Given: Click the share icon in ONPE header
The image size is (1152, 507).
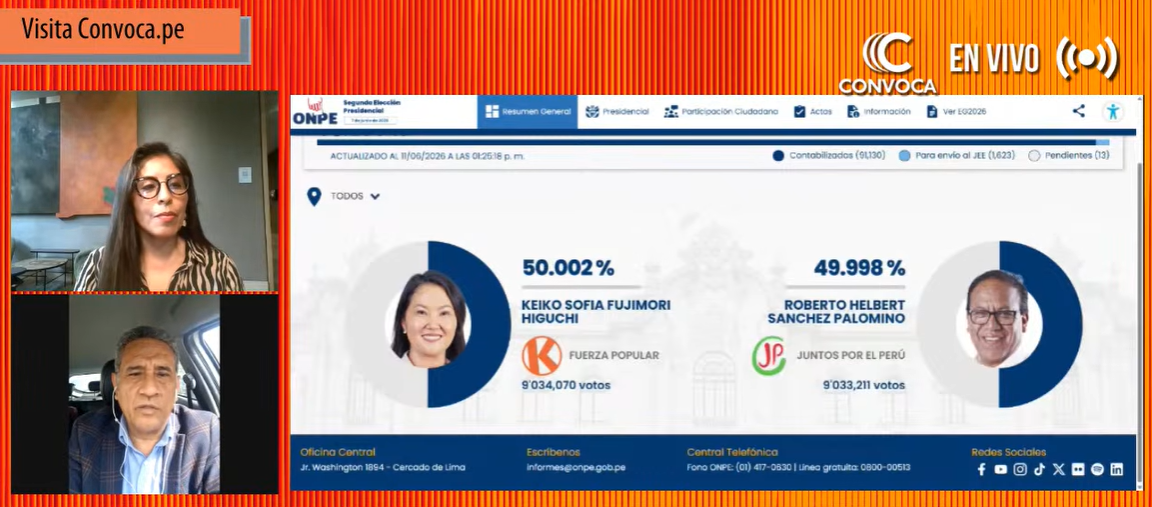Looking at the screenshot, I should [1079, 111].
